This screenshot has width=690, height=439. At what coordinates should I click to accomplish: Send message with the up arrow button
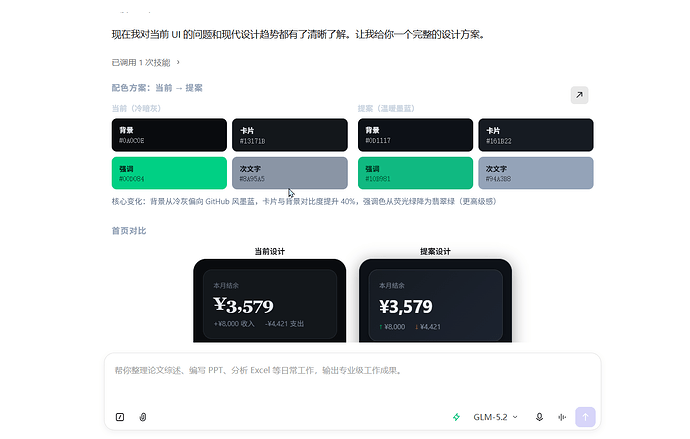[x=585, y=417]
